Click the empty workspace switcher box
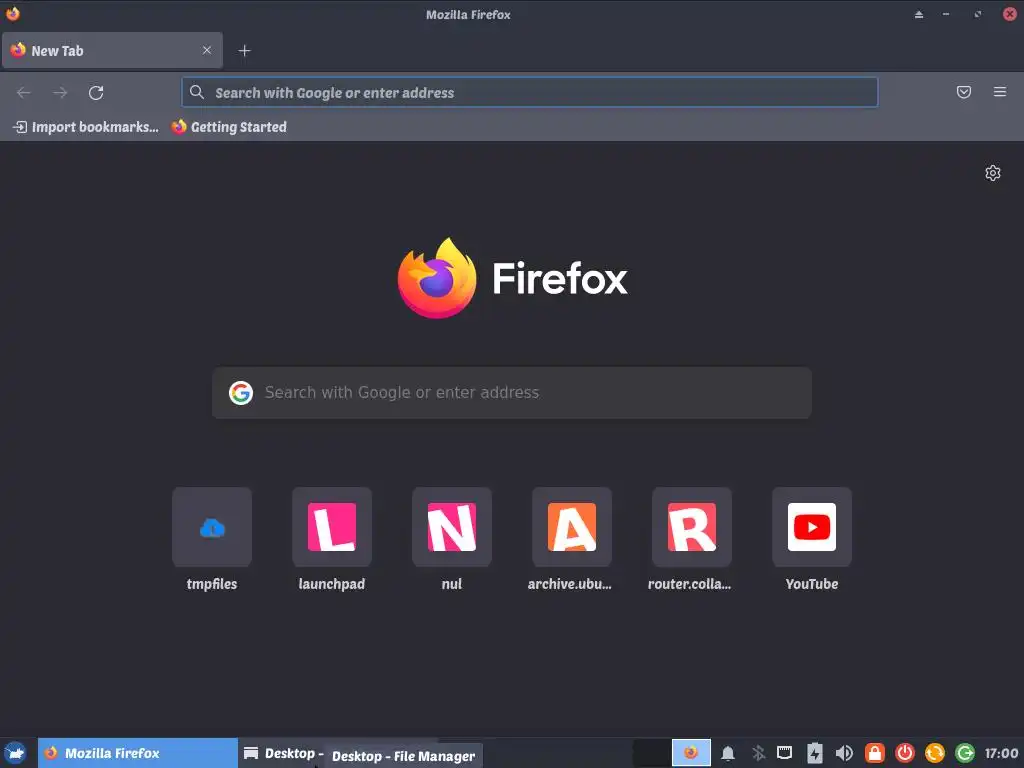Screen dimensions: 1024x768 652,753
